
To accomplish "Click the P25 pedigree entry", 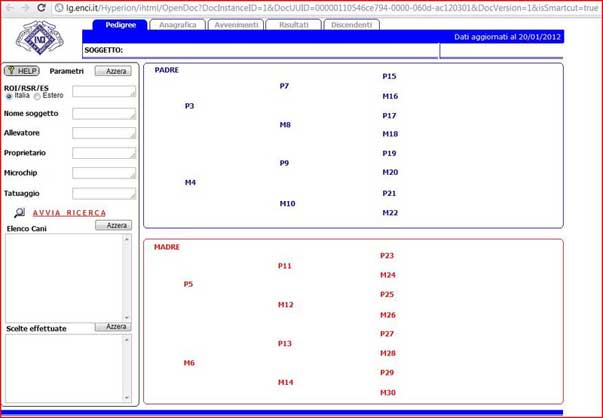I will point(387,294).
